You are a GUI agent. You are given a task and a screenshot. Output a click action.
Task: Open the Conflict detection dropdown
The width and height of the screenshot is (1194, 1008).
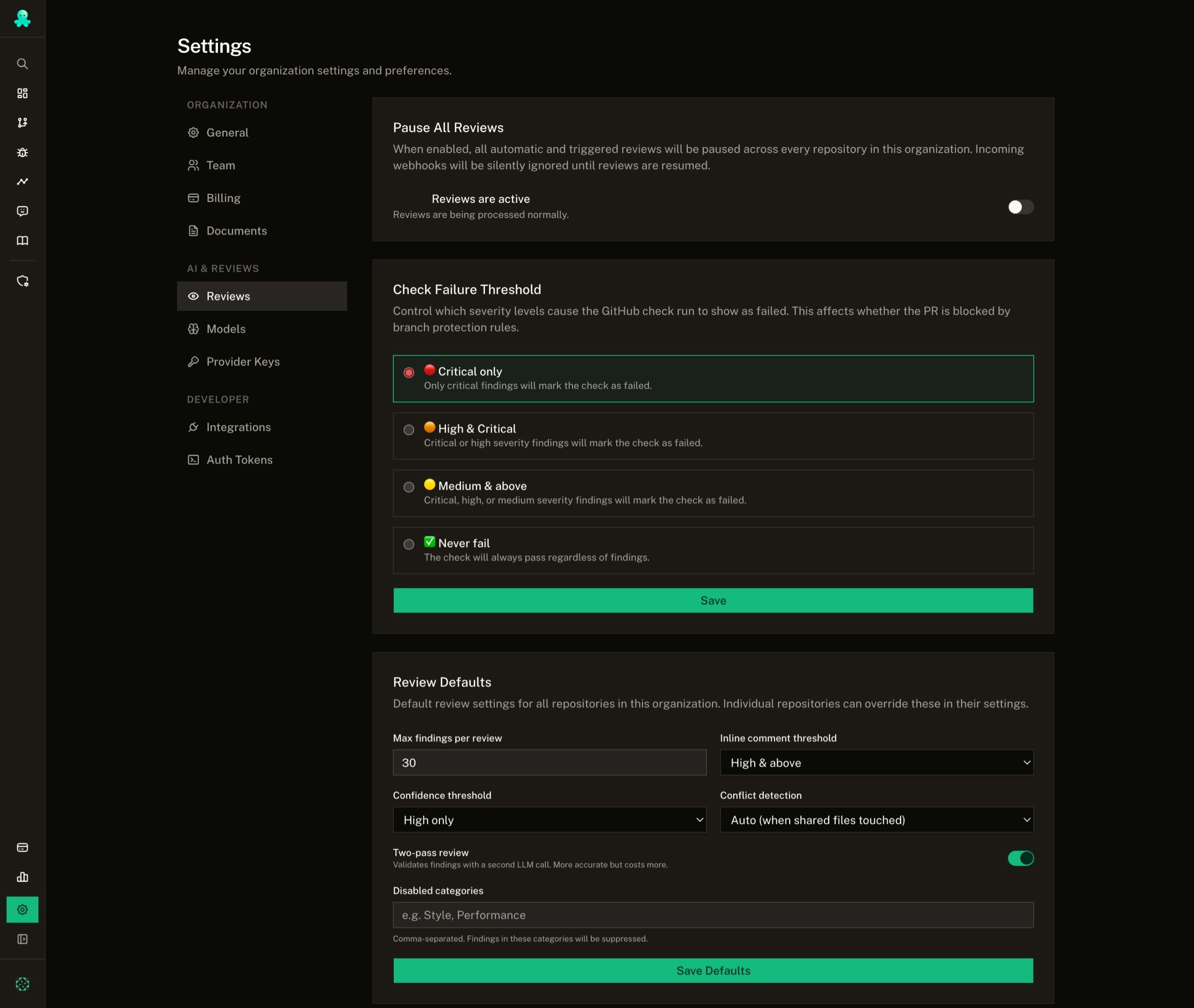coord(876,819)
